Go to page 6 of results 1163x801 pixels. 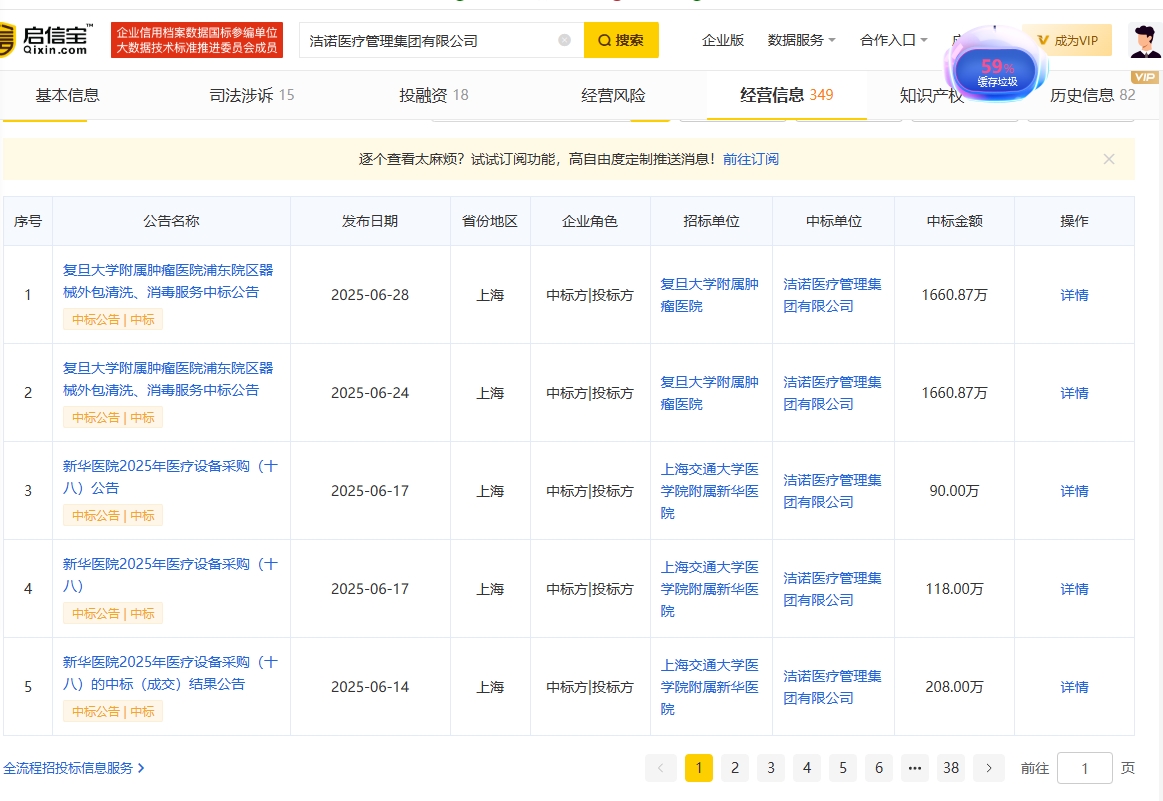click(879, 768)
